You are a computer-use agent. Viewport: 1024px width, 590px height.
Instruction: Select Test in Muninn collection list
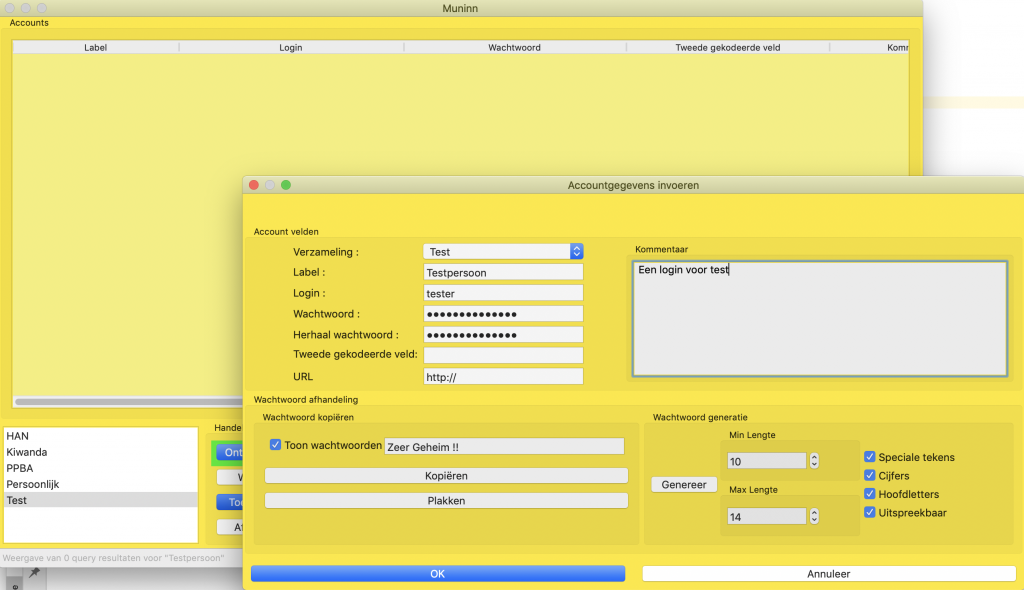101,500
